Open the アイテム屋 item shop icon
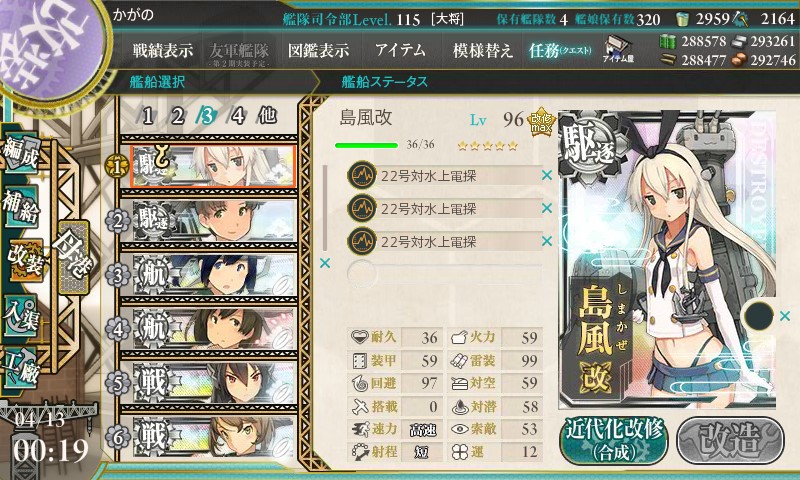This screenshot has width=800, height=480. (618, 49)
